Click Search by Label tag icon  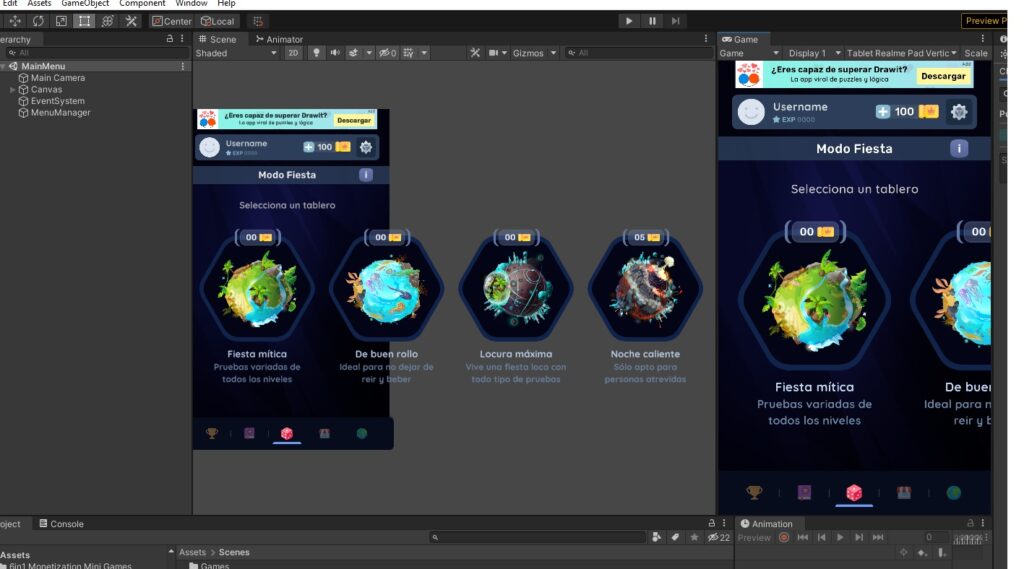point(675,537)
